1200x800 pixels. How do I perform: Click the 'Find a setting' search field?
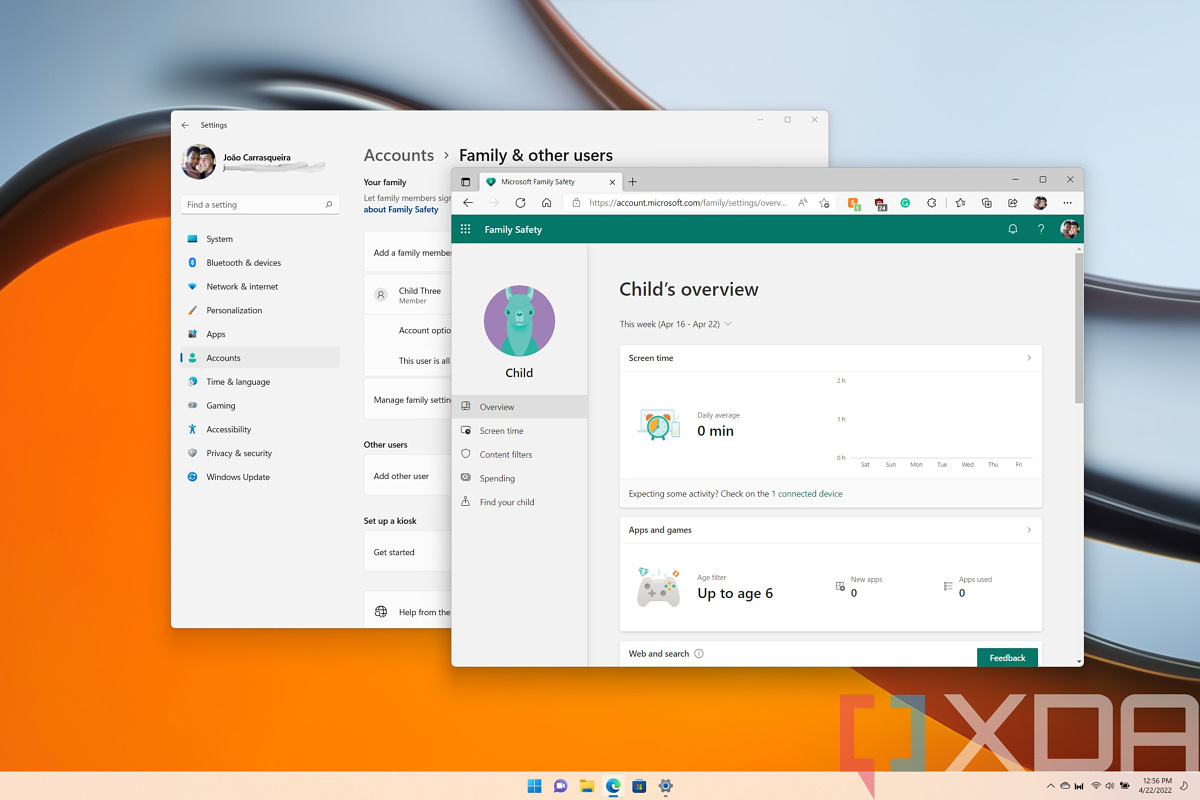260,204
